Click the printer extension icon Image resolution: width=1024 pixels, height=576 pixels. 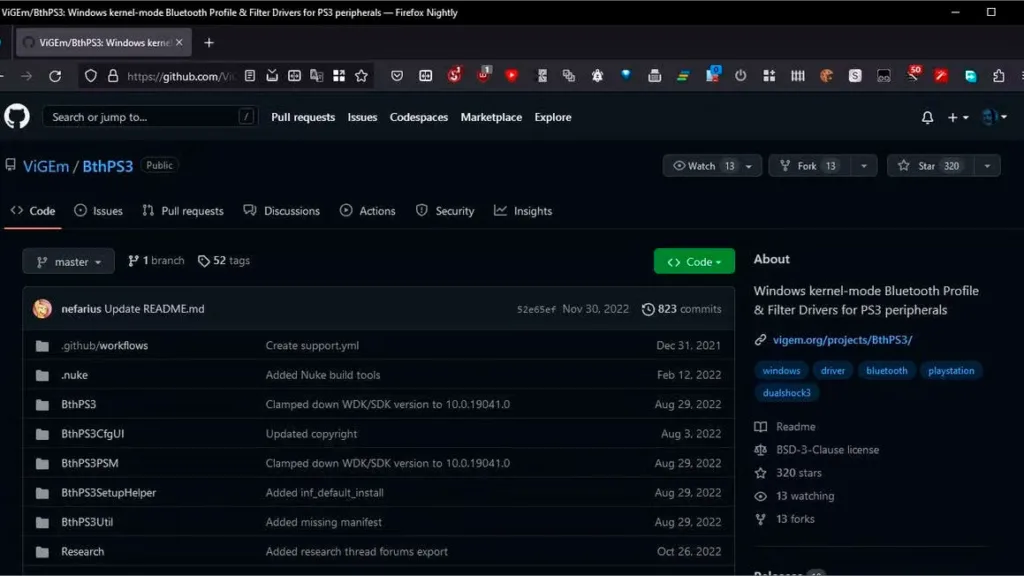[x=654, y=76]
